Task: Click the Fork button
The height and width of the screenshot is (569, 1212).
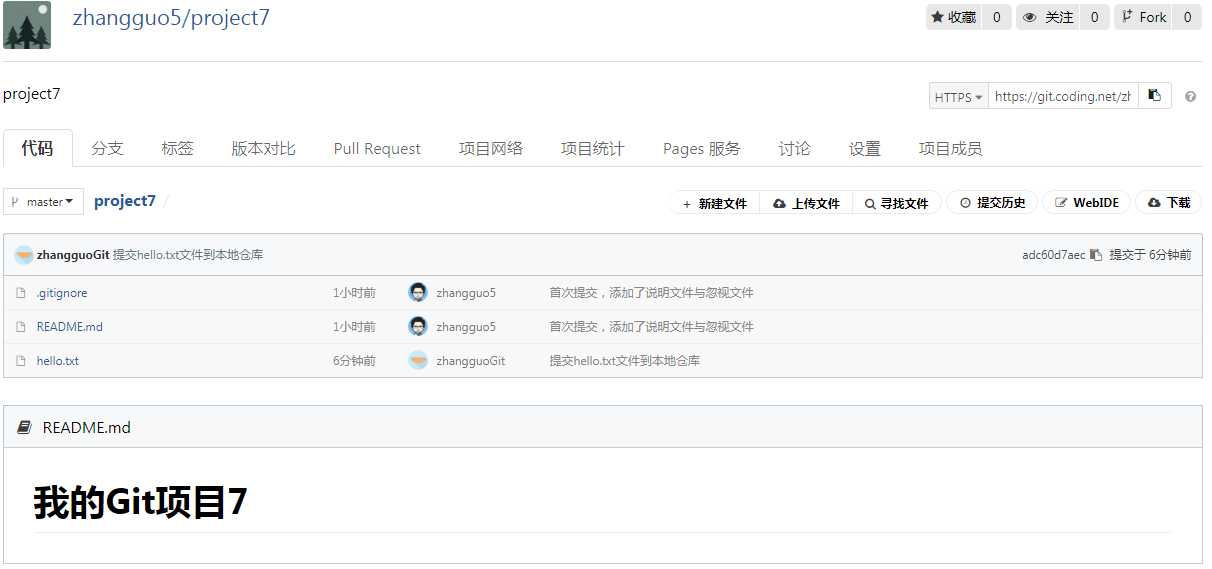Action: [x=1143, y=17]
